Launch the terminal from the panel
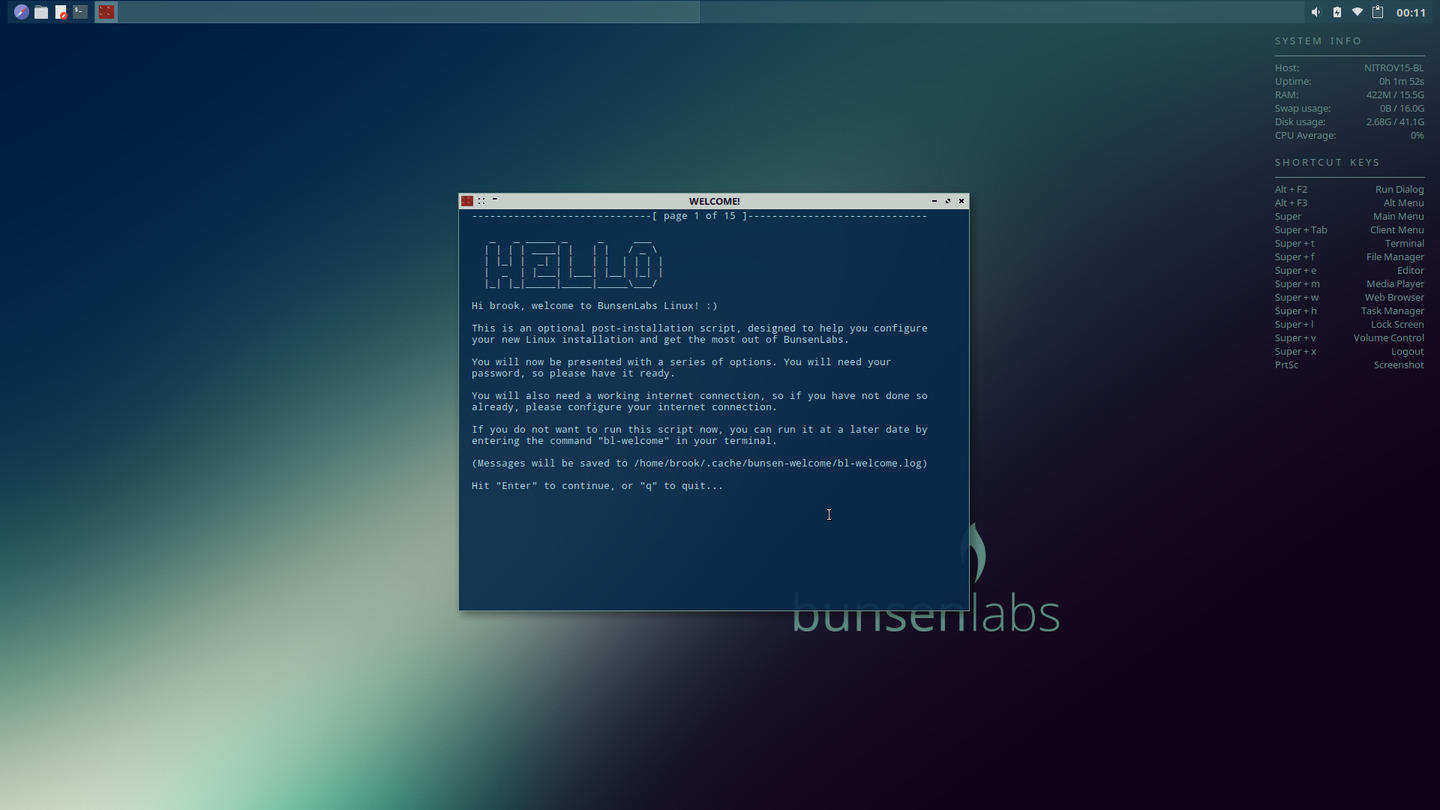The image size is (1440, 810). 80,12
